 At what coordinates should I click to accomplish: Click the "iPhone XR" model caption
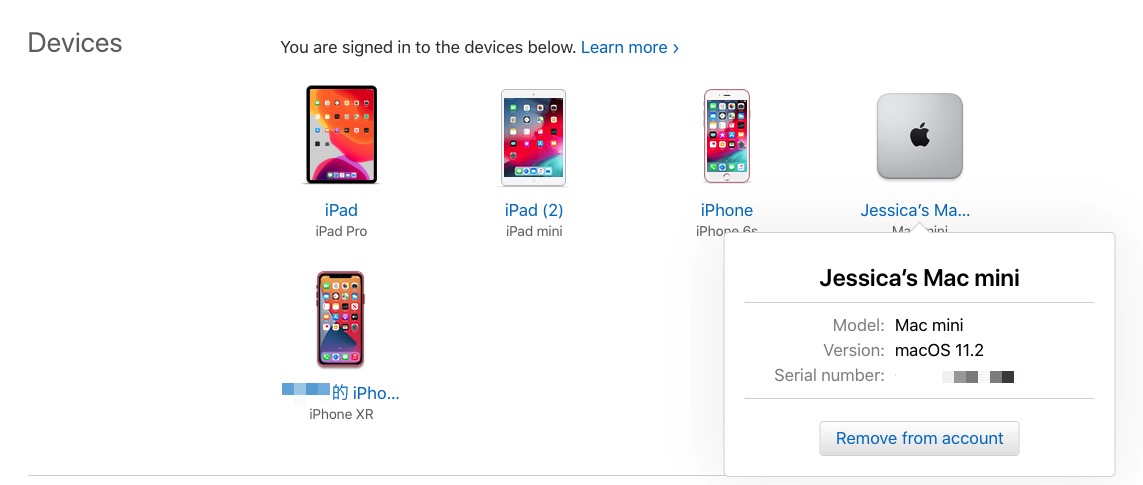[341, 414]
